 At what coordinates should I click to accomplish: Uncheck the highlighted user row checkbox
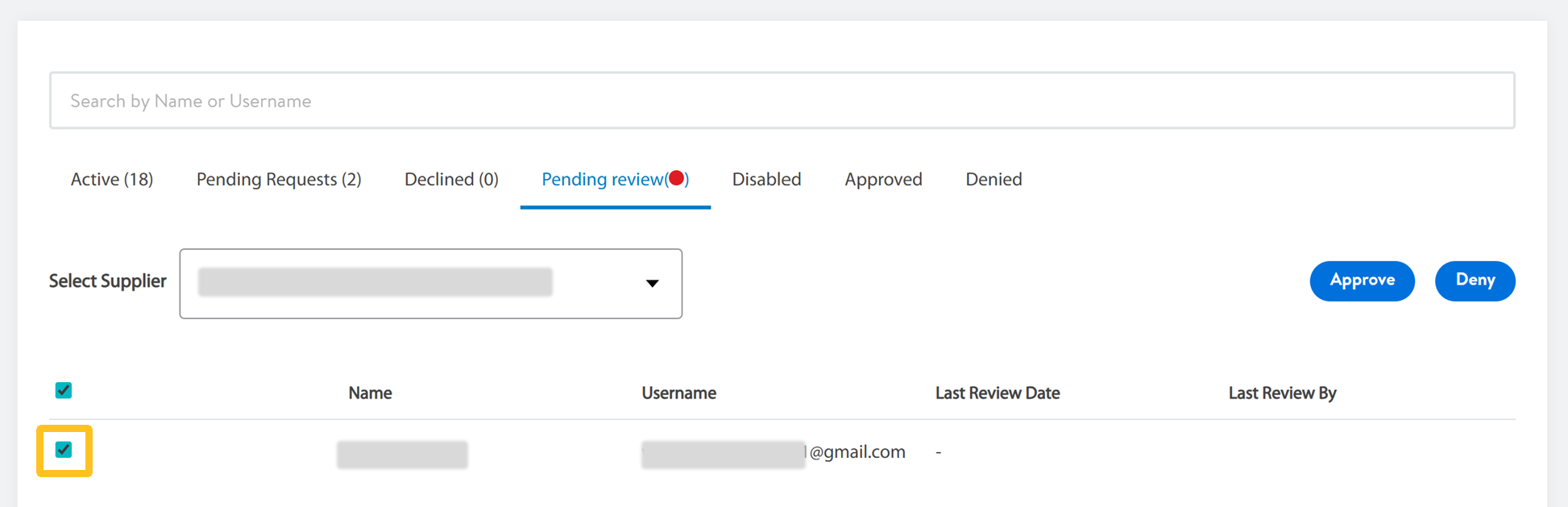click(x=64, y=450)
